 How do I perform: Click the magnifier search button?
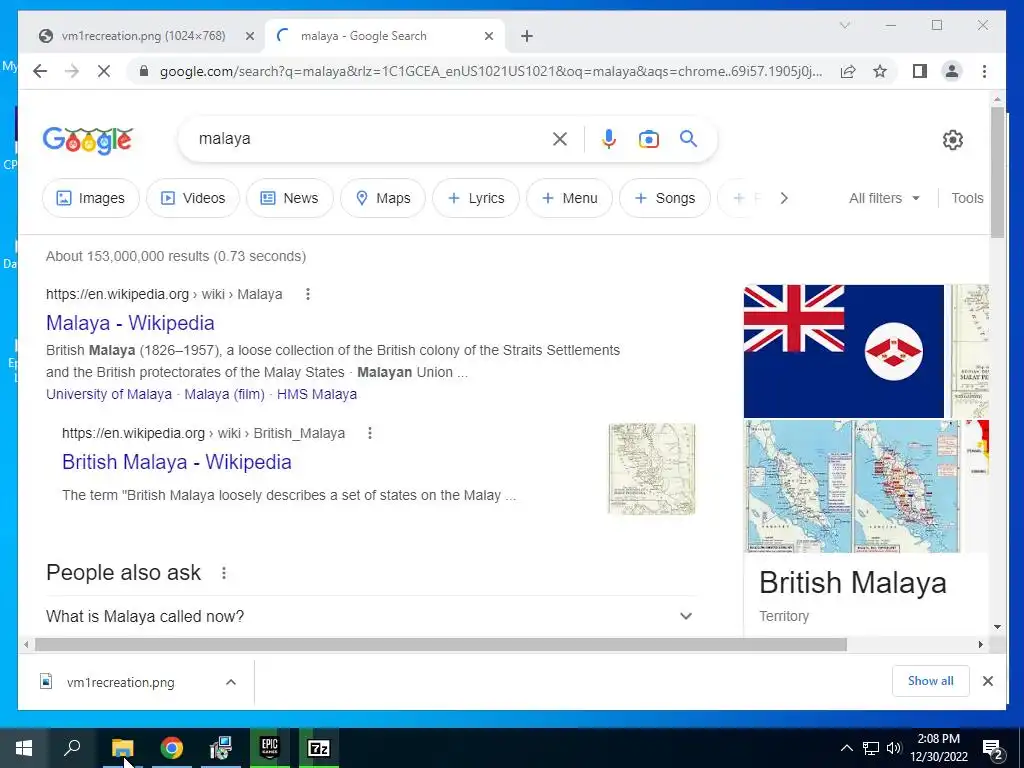688,138
